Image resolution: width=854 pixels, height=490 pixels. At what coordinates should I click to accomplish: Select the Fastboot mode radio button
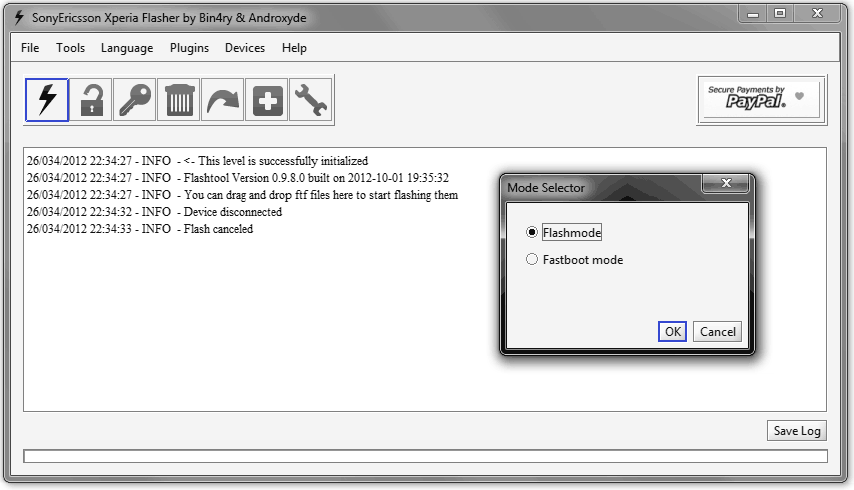pos(532,259)
